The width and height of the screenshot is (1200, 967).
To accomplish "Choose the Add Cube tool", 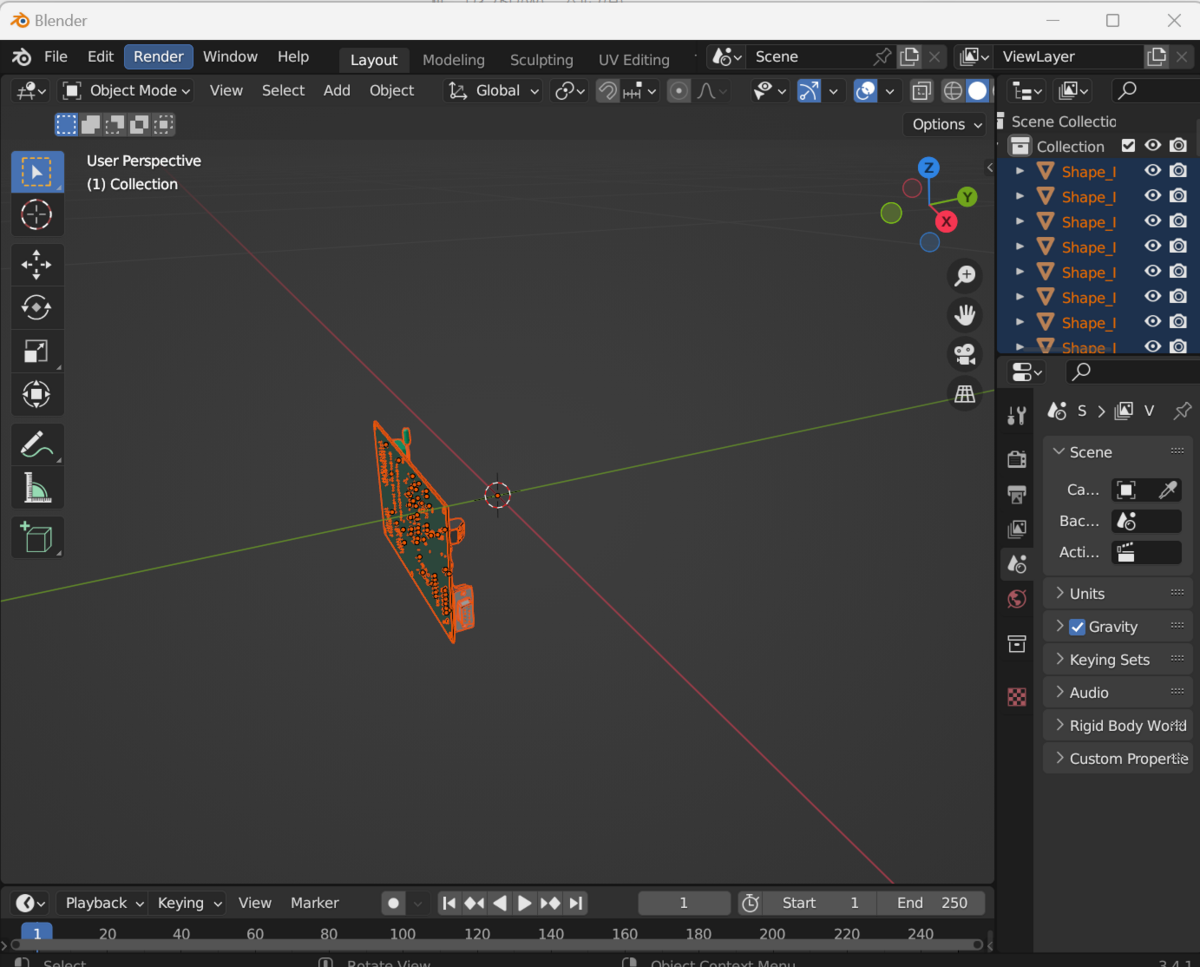I will click(x=37, y=538).
